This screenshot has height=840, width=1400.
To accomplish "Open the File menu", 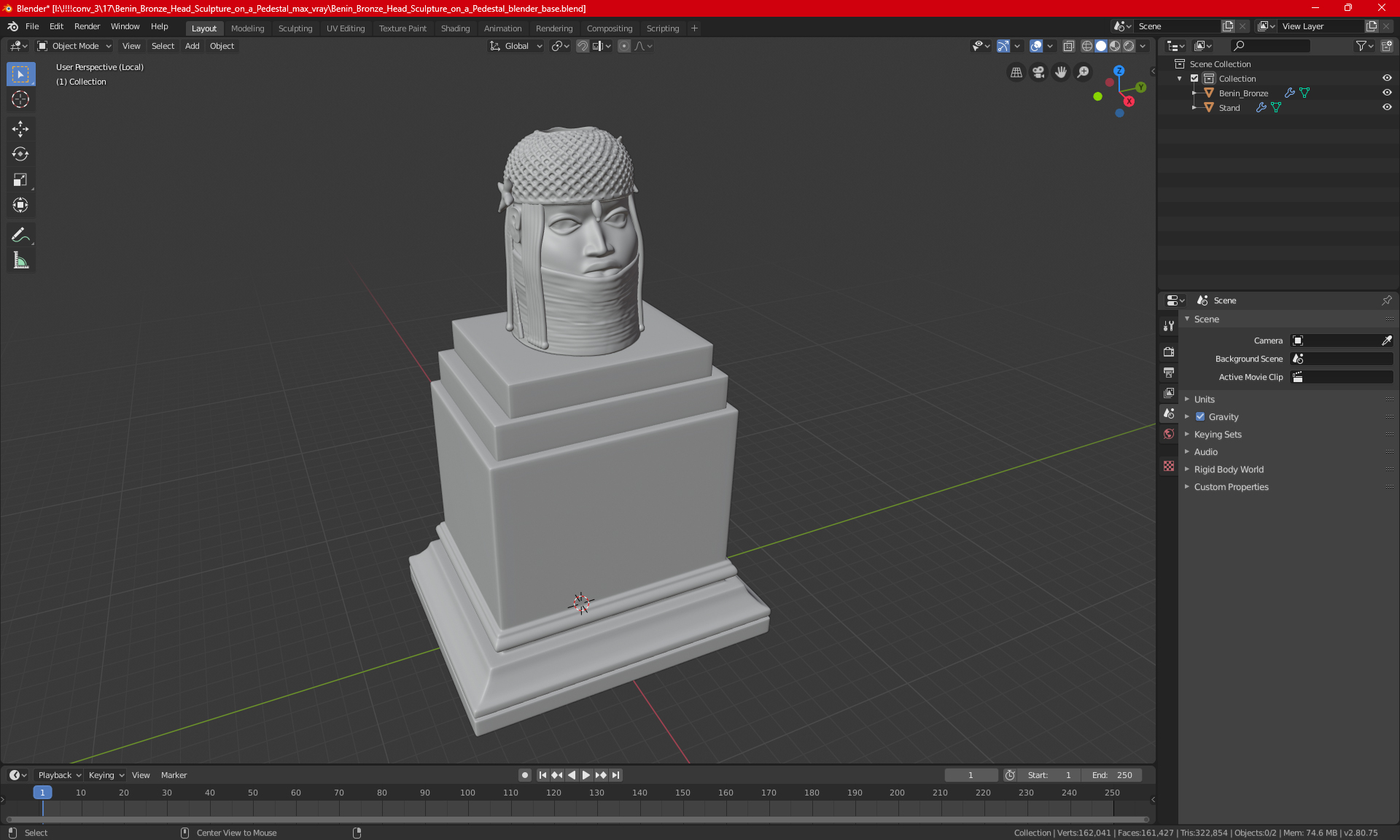I will (x=32, y=26).
